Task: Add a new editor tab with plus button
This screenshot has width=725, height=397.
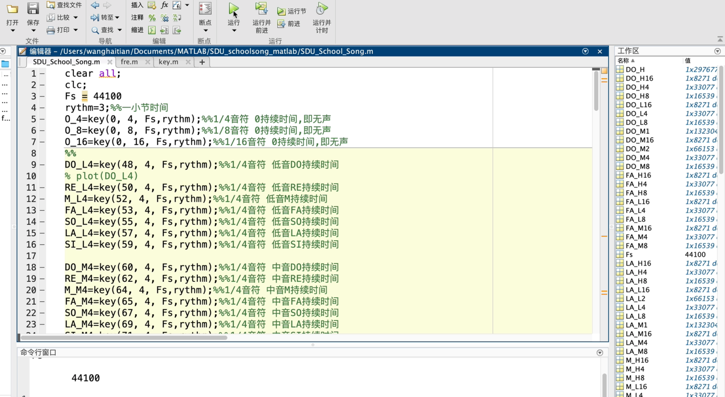Action: 202,62
